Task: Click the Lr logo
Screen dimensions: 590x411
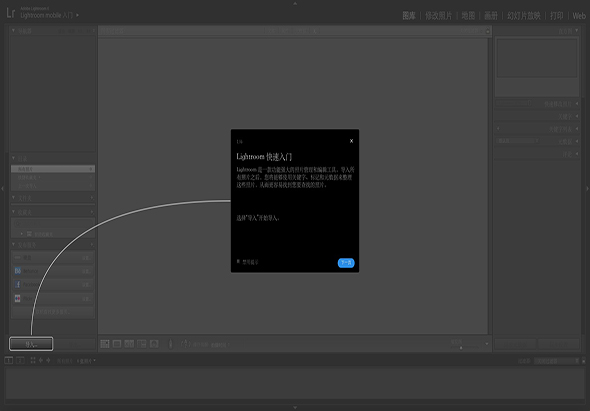Action: [11, 13]
